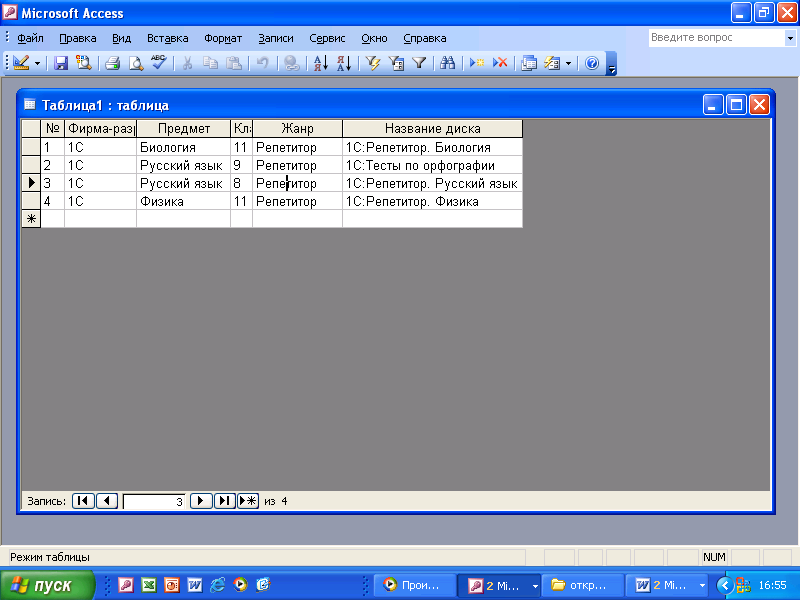Click the Paste clipboard icon

point(234,63)
